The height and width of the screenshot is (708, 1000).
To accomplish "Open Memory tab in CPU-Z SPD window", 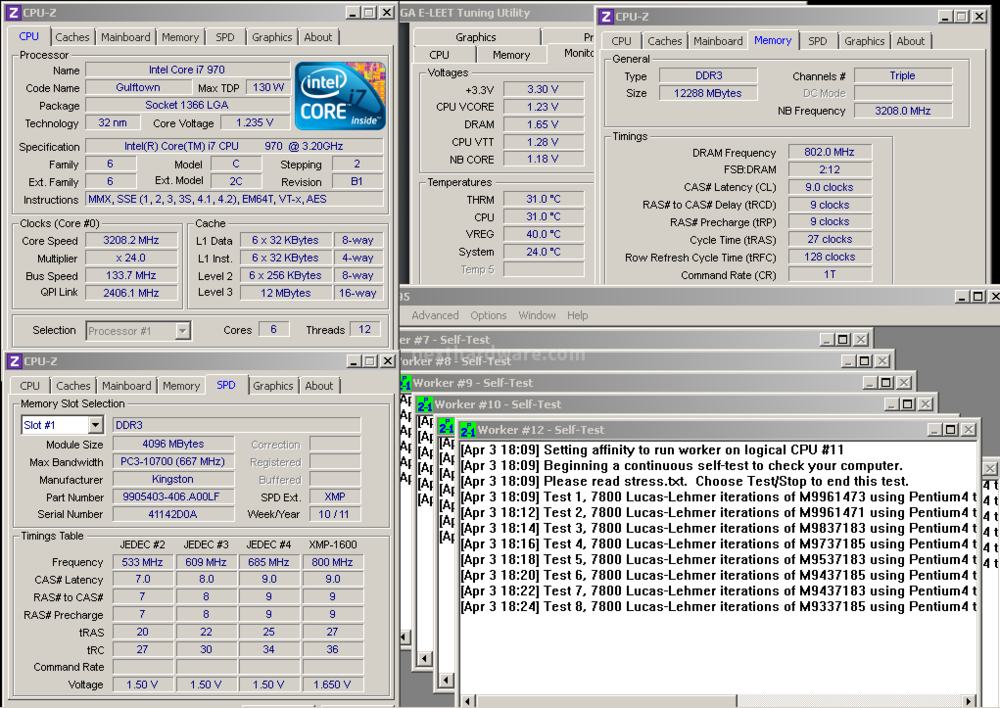I will 181,386.
